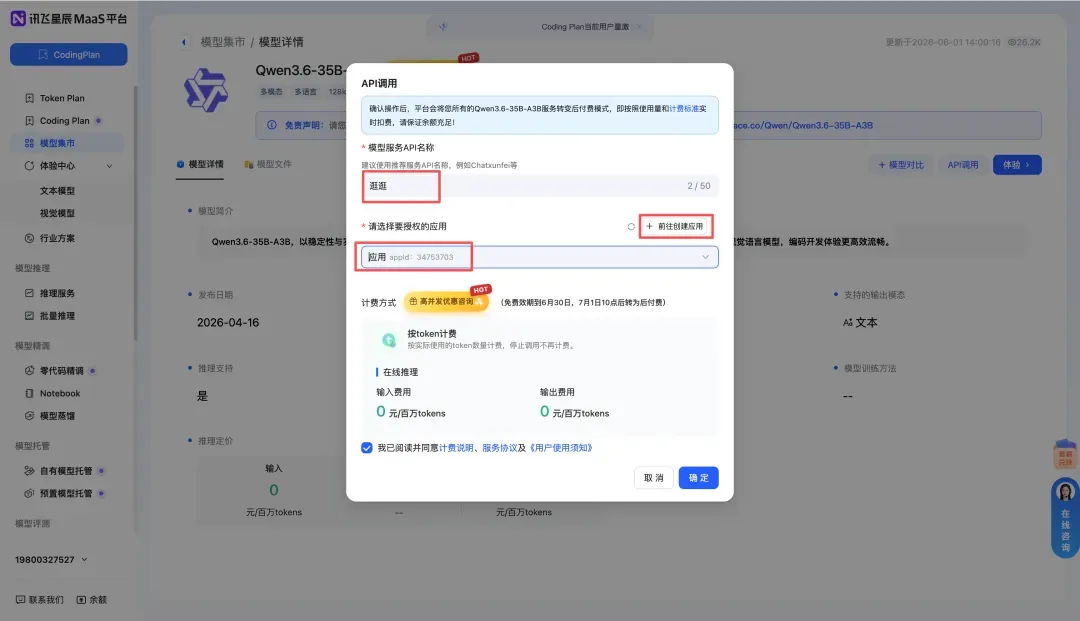Click the 计费标准 link in the notice
Image resolution: width=1080 pixels, height=621 pixels.
point(684,109)
